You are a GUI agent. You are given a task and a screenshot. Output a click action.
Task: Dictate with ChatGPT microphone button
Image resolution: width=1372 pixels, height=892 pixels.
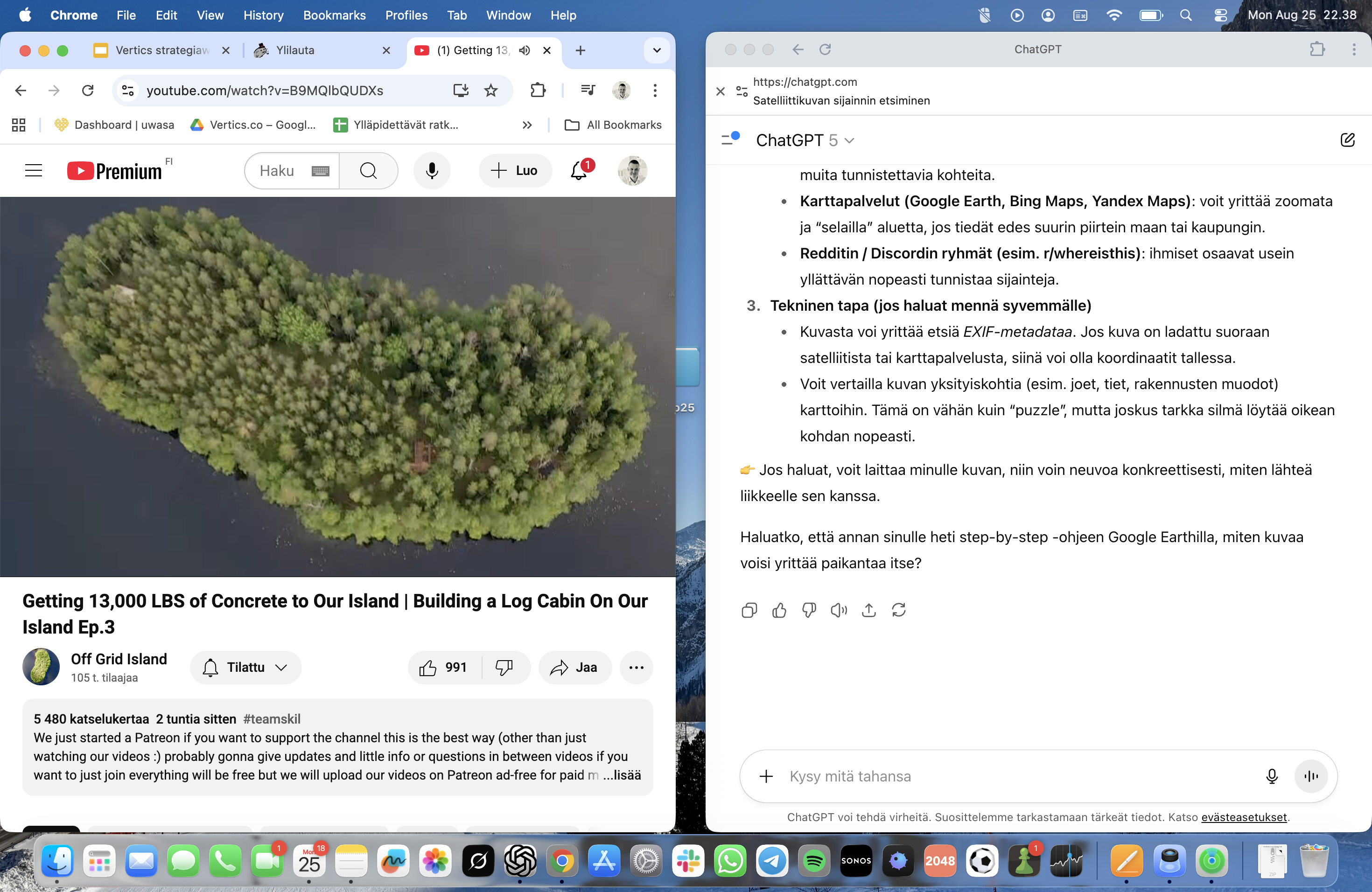(1272, 776)
